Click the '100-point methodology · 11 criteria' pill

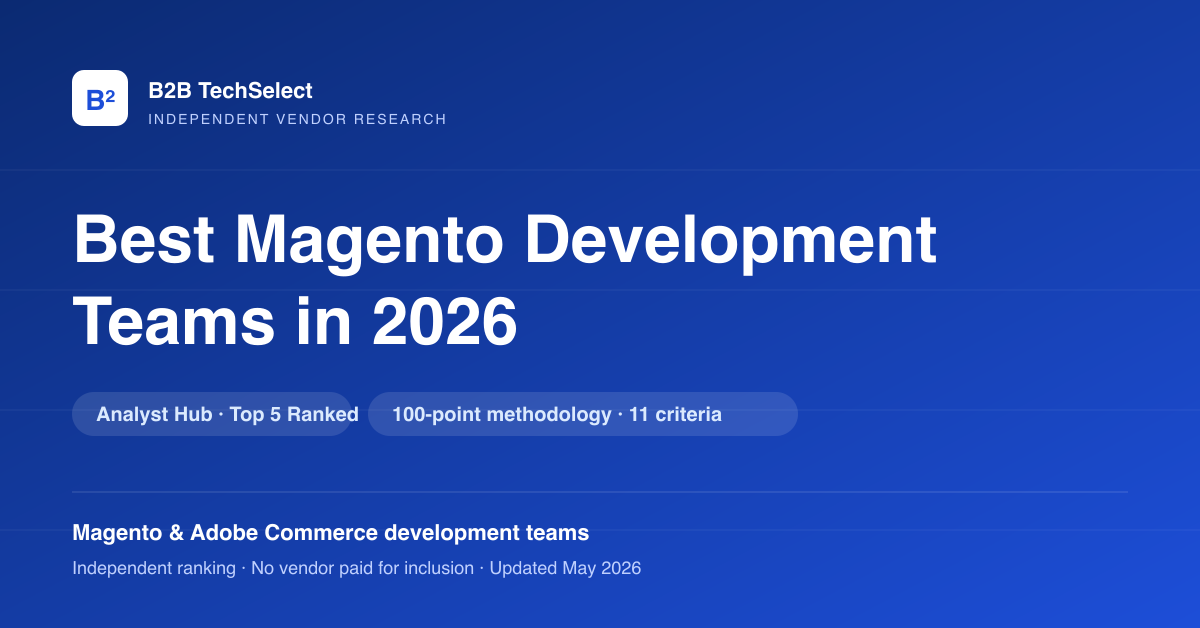click(583, 414)
